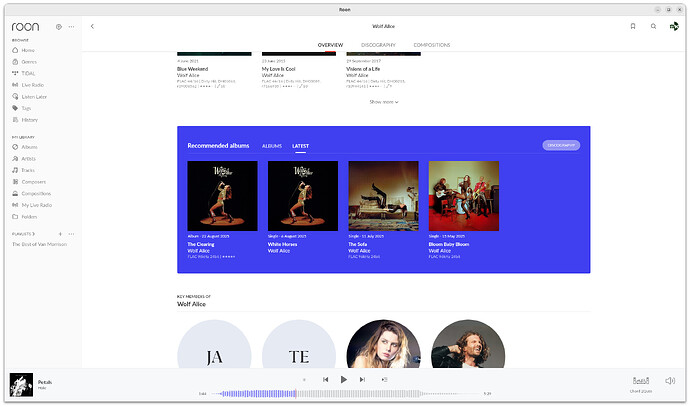Open the sidebar more-options menu near logo
Viewport: 690px width, 407px height.
71,27
